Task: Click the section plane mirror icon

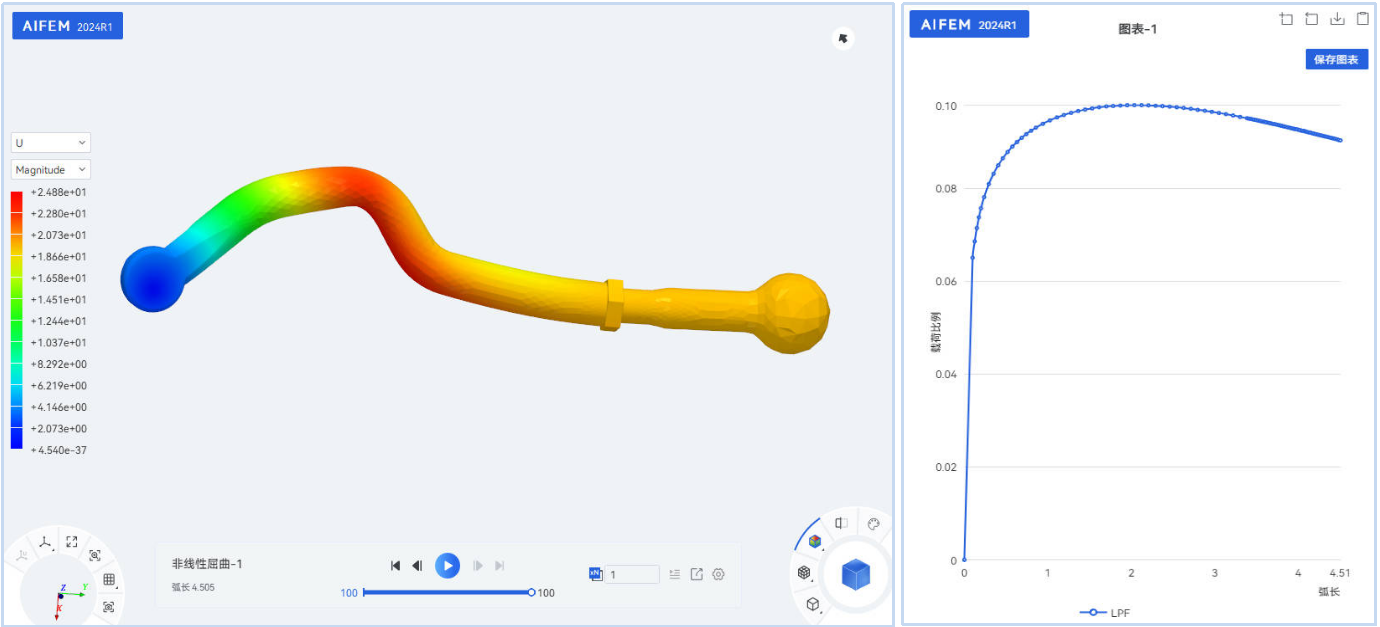Action: point(842,523)
